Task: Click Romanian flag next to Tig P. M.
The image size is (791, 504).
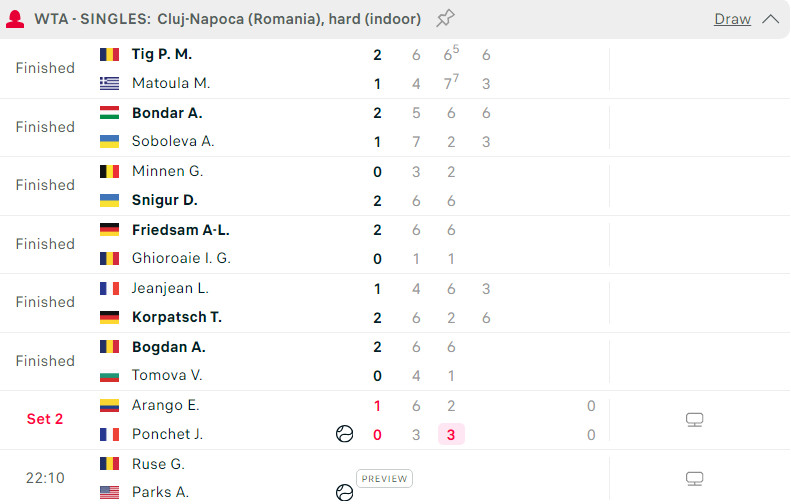Action: pyautogui.click(x=110, y=55)
